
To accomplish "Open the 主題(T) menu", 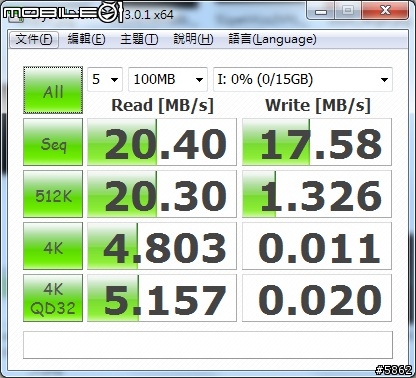I will [139, 40].
